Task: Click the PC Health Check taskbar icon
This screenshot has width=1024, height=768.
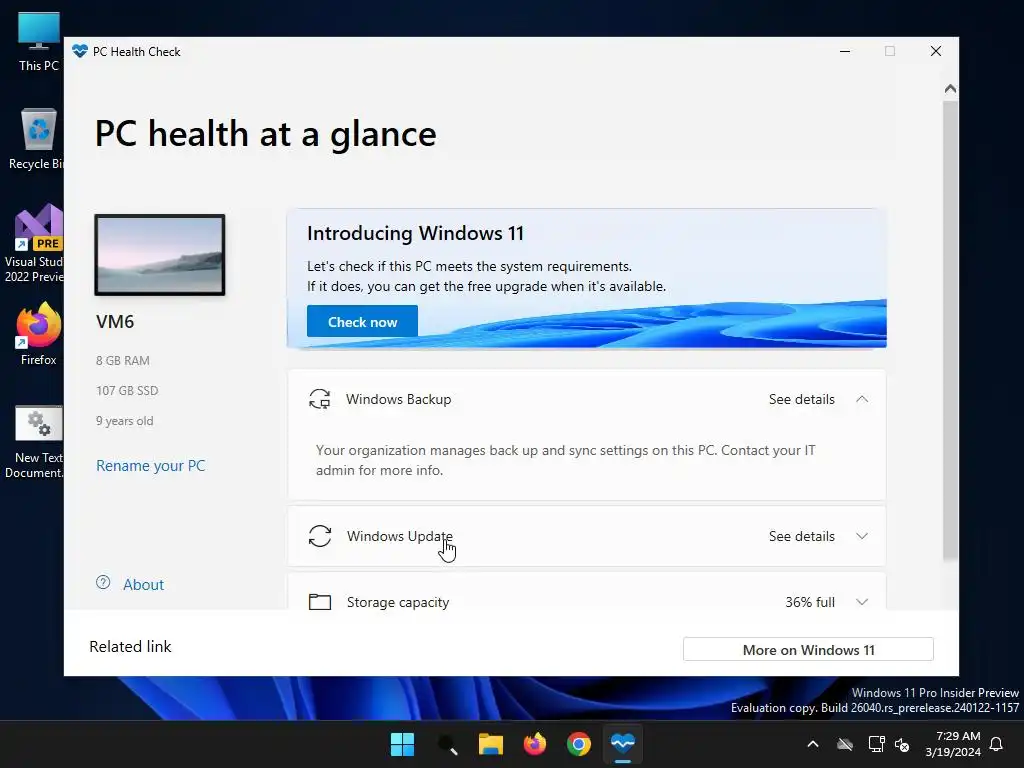Action: pyautogui.click(x=623, y=744)
